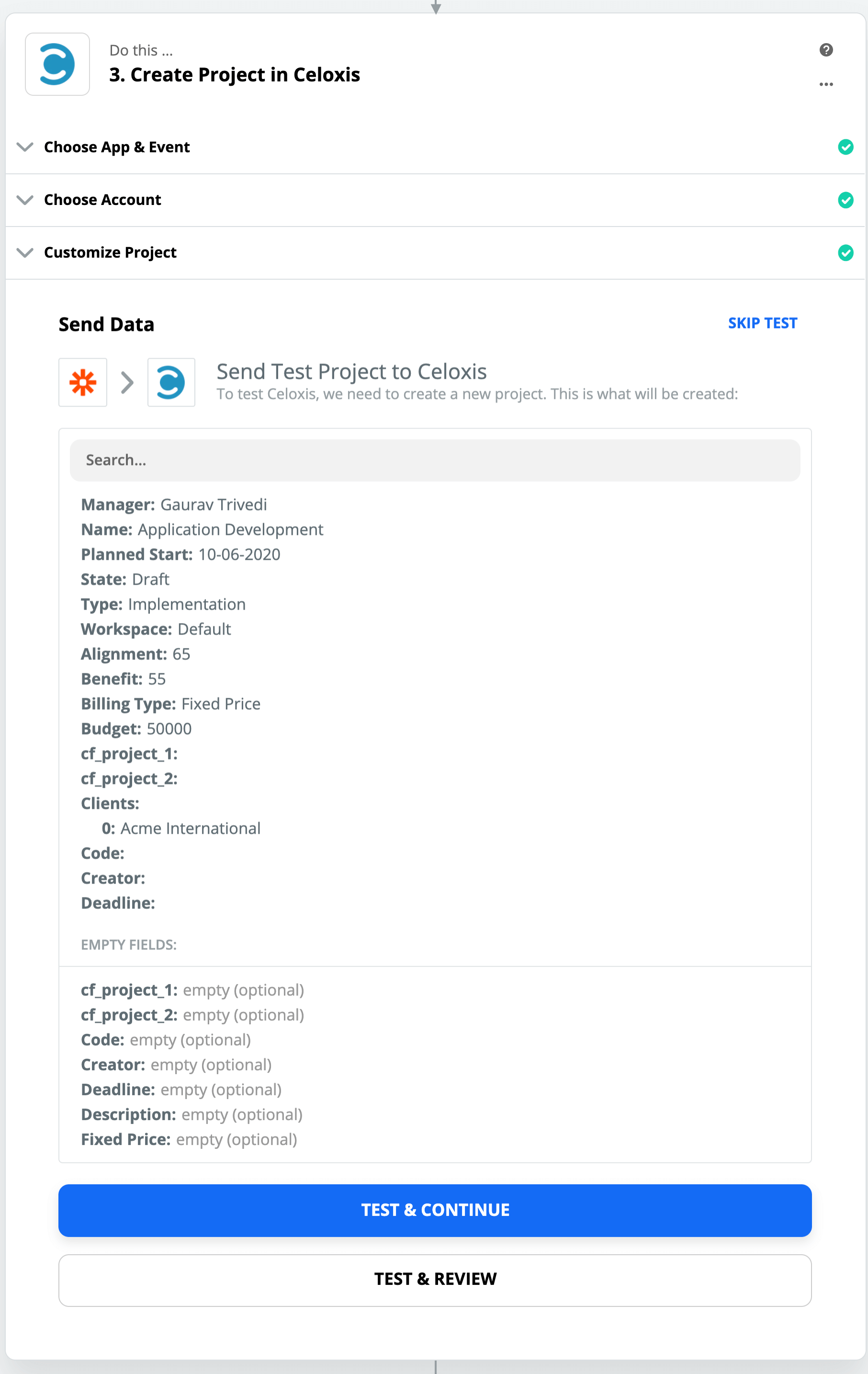
Task: Open the three-dot step options menu
Action: pos(826,84)
